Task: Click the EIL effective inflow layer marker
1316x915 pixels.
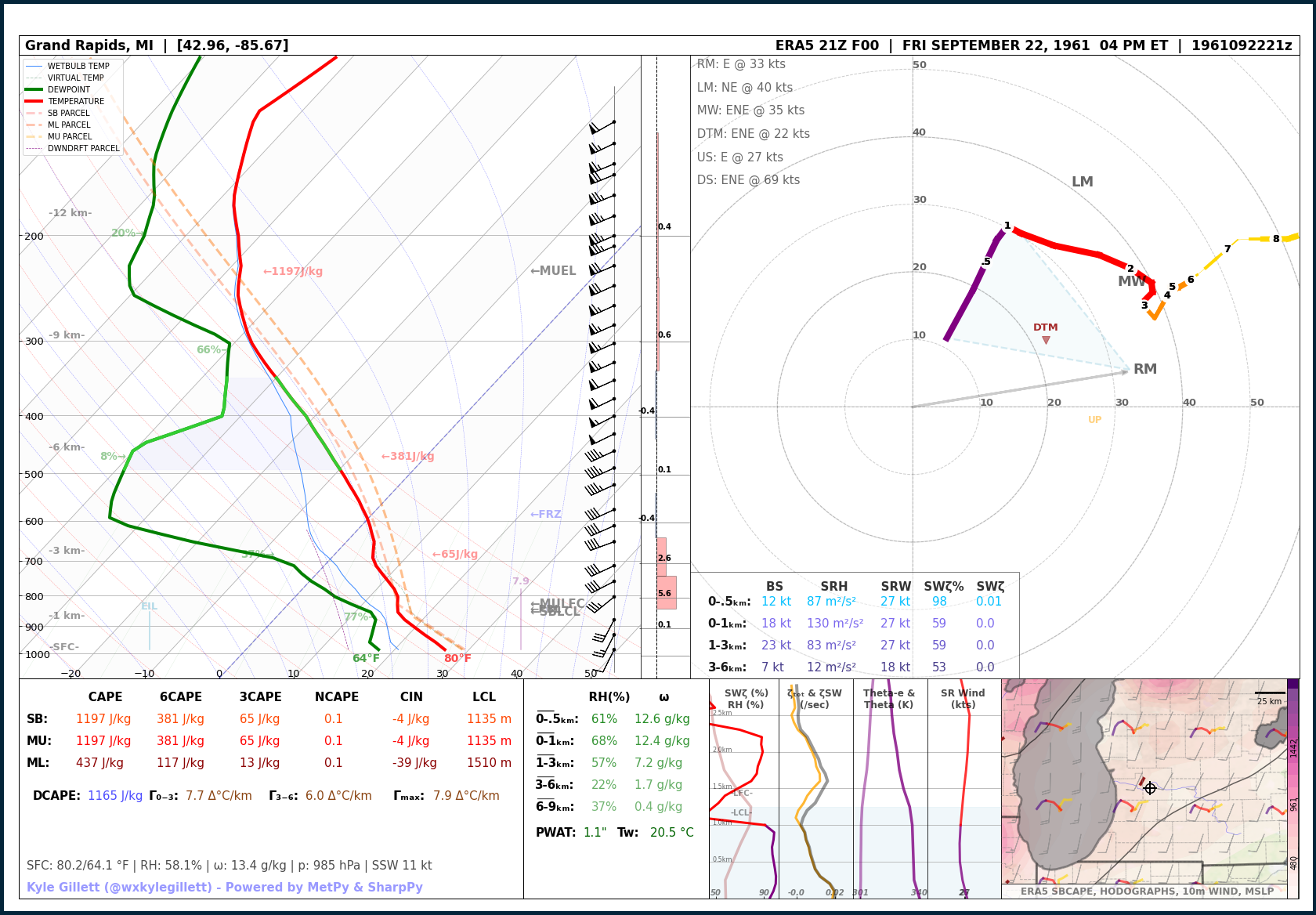Action: (149, 606)
